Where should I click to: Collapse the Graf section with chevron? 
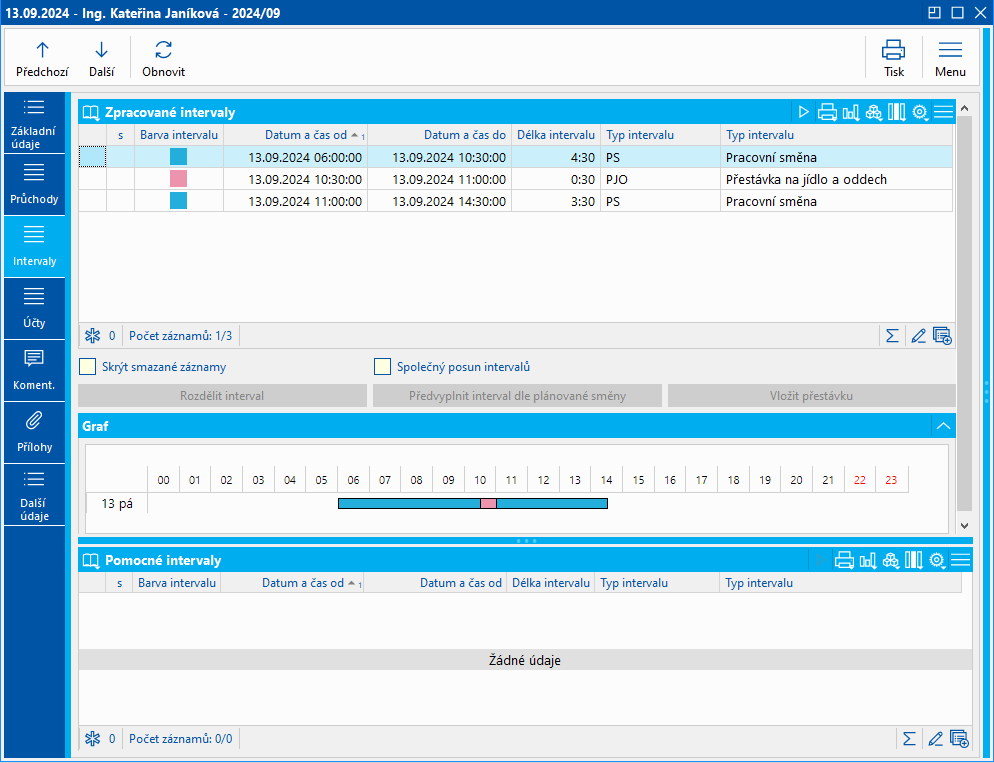942,426
